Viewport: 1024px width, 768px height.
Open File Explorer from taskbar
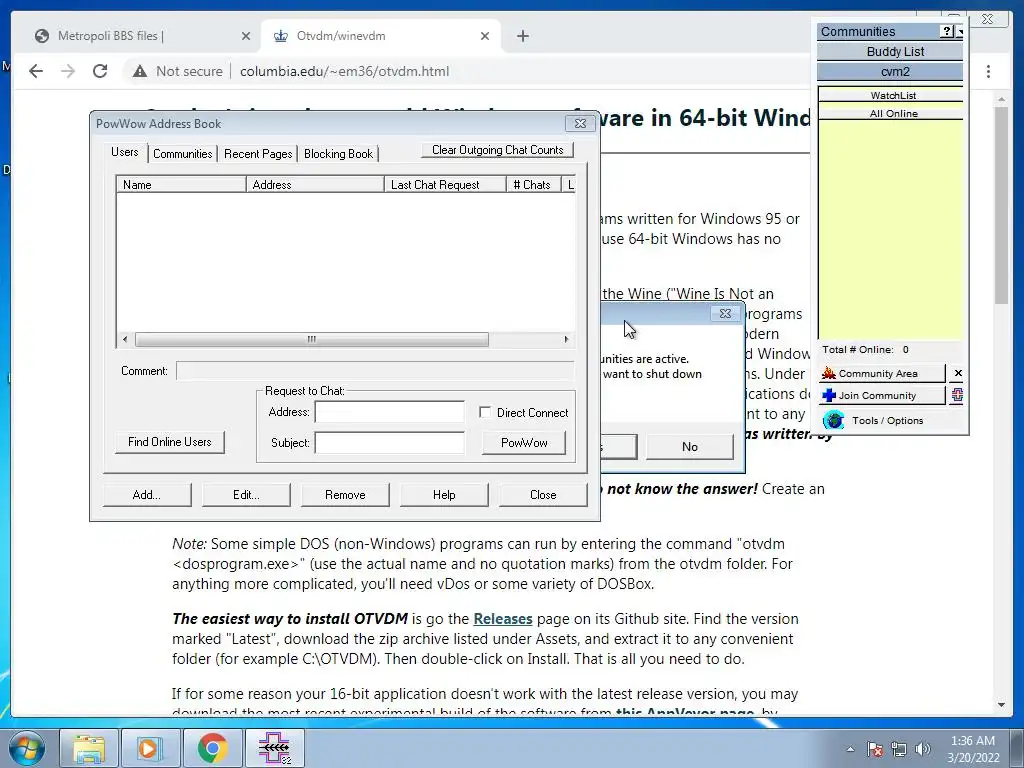[x=89, y=748]
